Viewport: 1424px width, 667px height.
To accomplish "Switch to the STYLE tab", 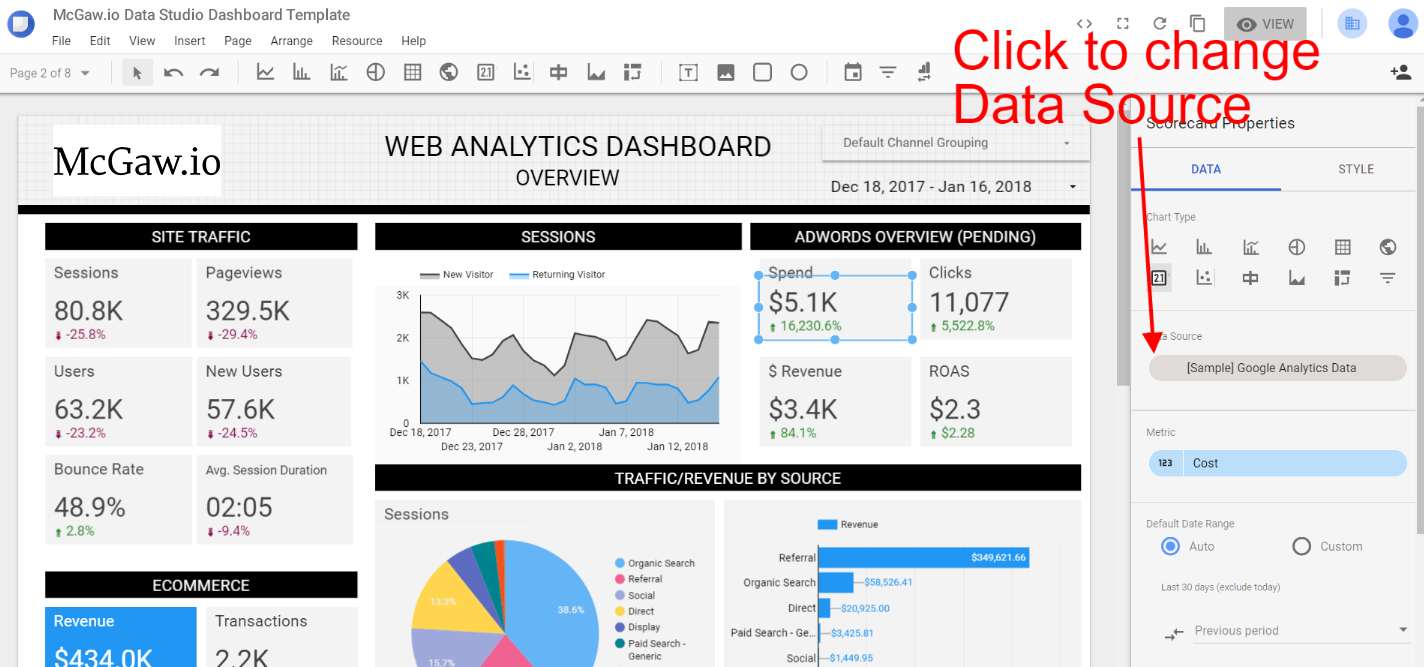I will [x=1355, y=169].
